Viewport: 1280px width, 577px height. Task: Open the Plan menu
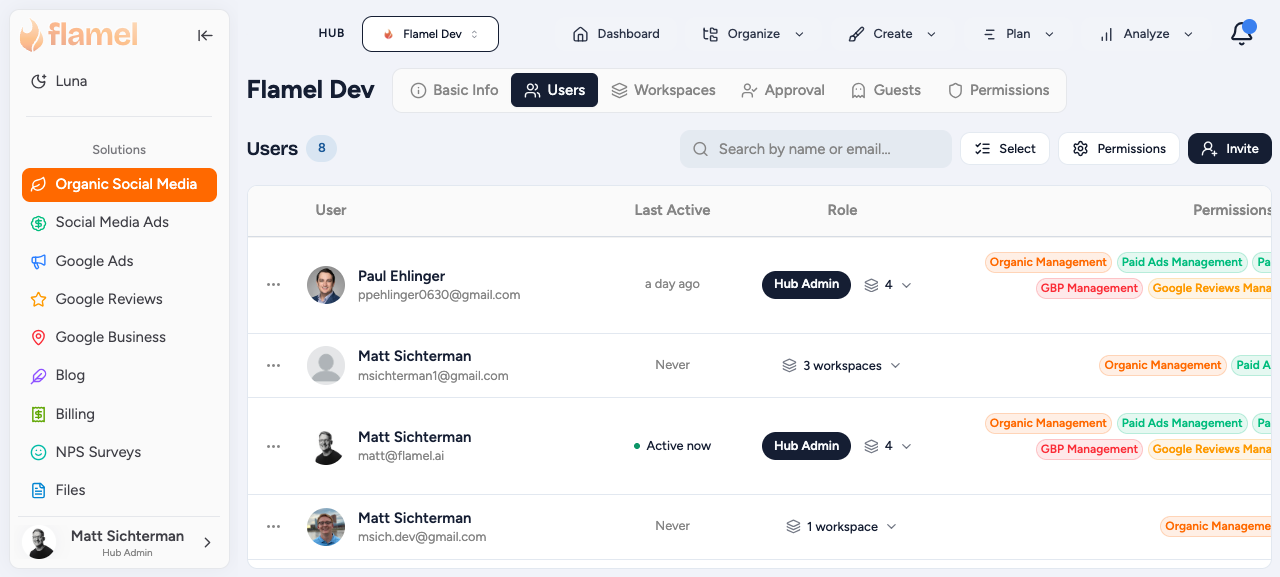tap(1018, 34)
